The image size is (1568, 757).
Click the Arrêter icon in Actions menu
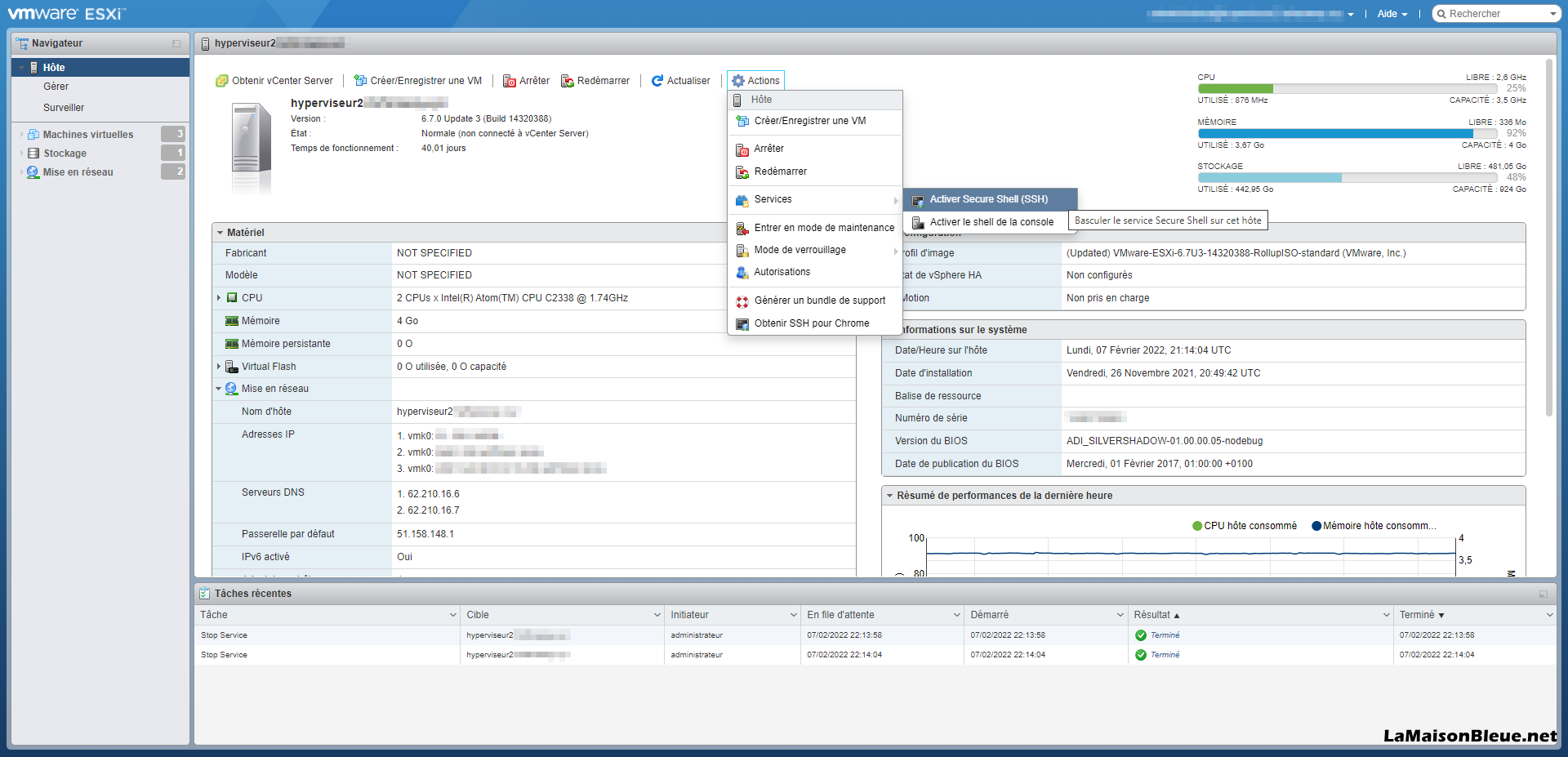coord(742,149)
